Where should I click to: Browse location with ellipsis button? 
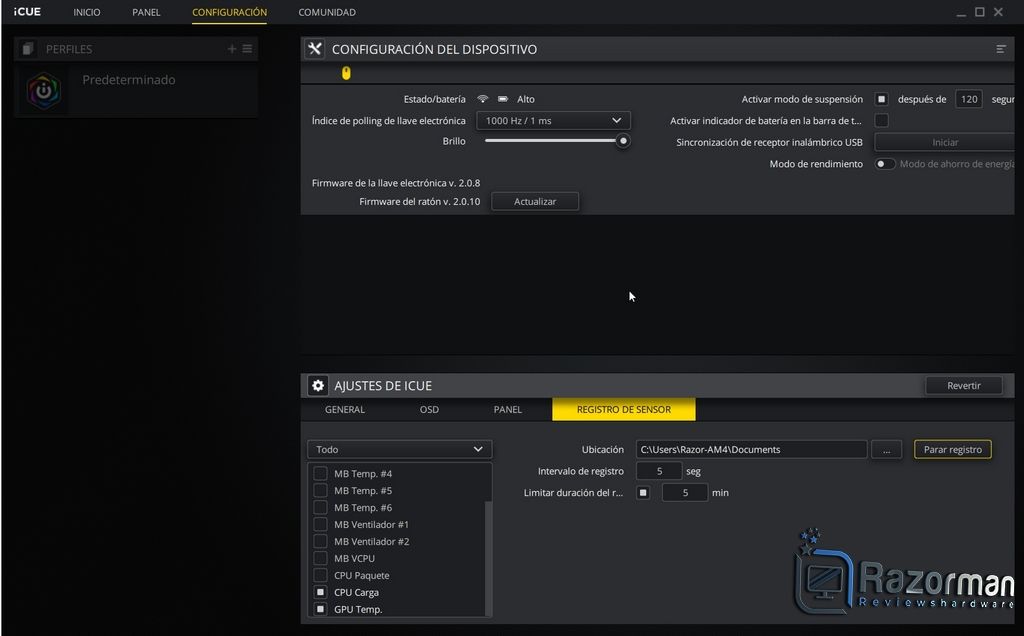pos(886,449)
